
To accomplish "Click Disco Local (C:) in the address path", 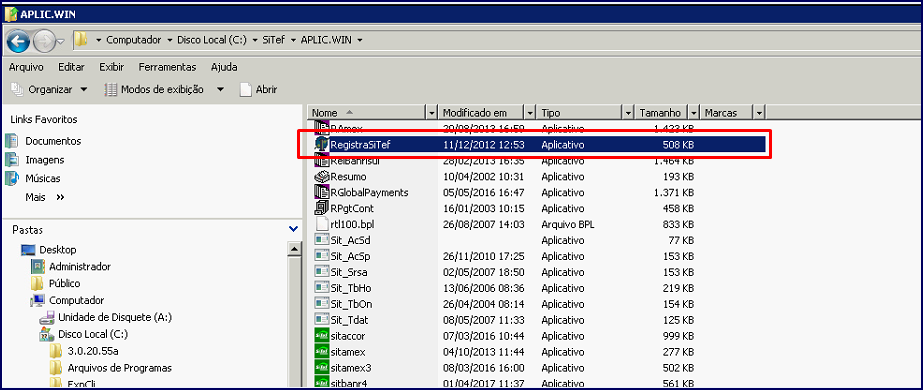I will 212,40.
